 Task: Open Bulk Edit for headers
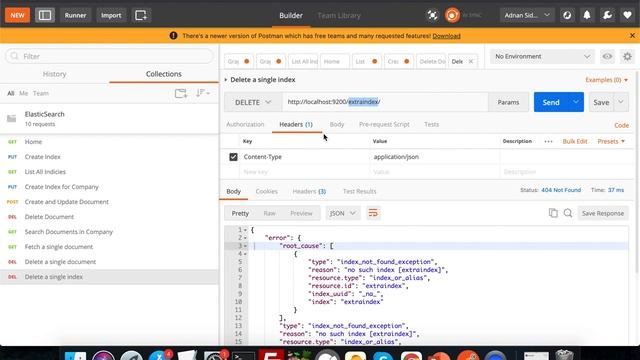tap(575, 141)
